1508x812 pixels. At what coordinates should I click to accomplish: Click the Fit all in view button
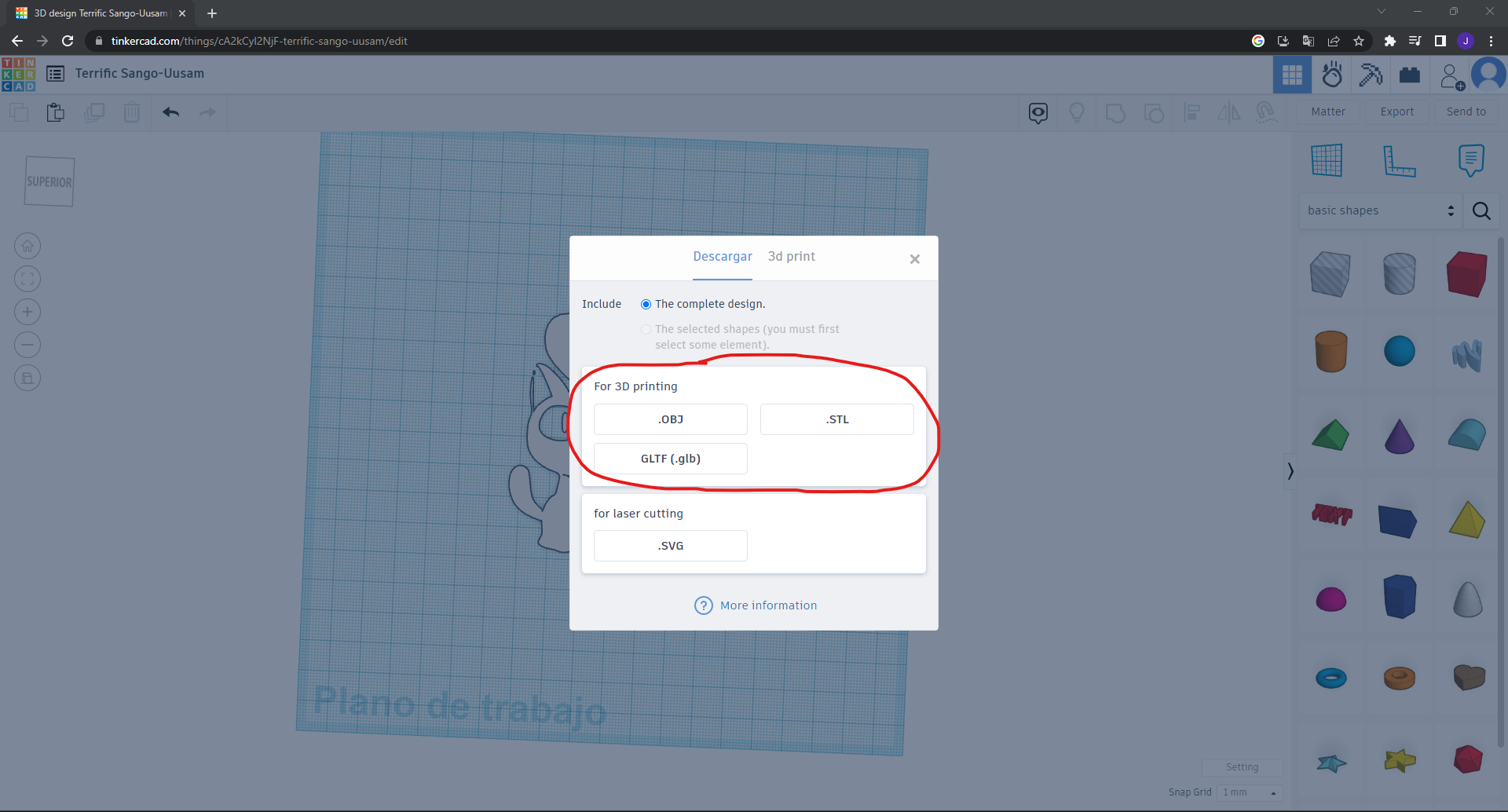pos(27,279)
